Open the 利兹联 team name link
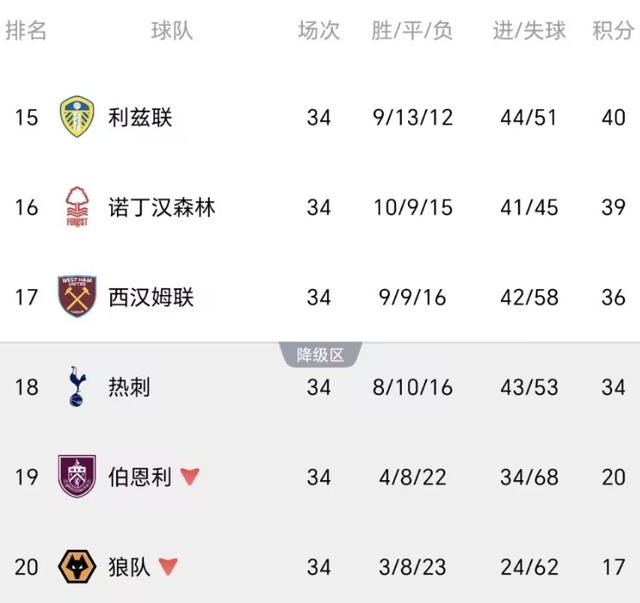The width and height of the screenshot is (640, 603). click(140, 117)
